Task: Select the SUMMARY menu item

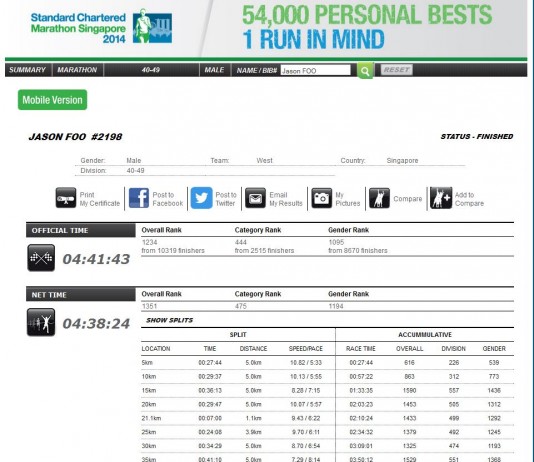Action: click(28, 70)
